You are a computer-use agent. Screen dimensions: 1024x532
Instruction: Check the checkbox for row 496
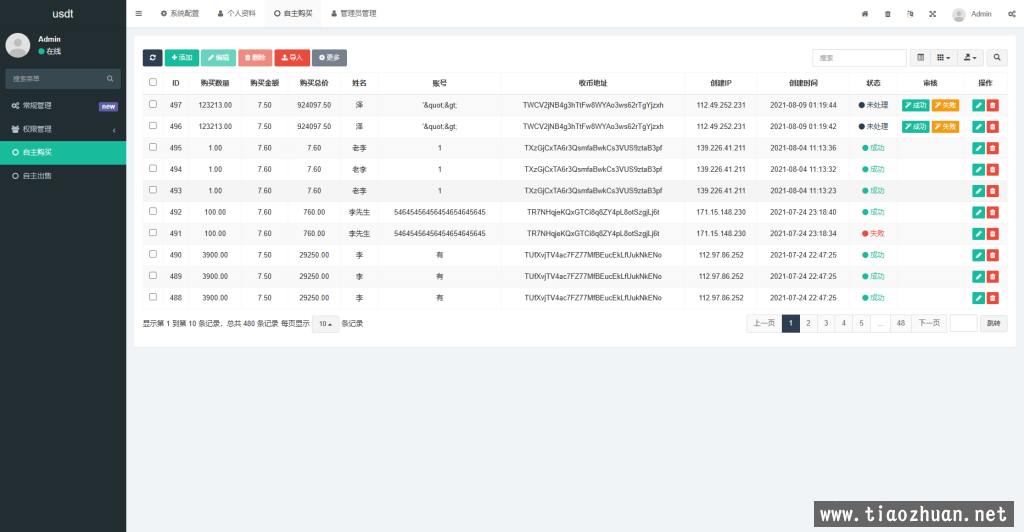153,125
